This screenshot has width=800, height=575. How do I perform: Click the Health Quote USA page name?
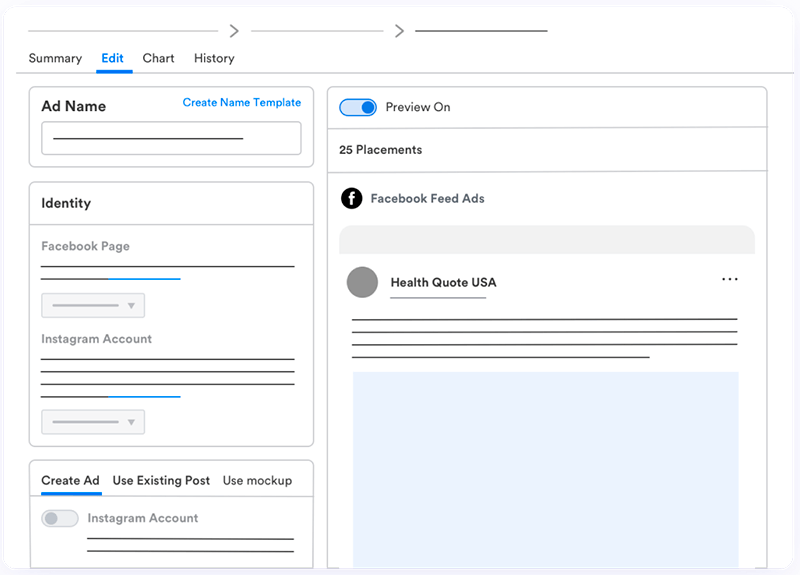pyautogui.click(x=443, y=282)
